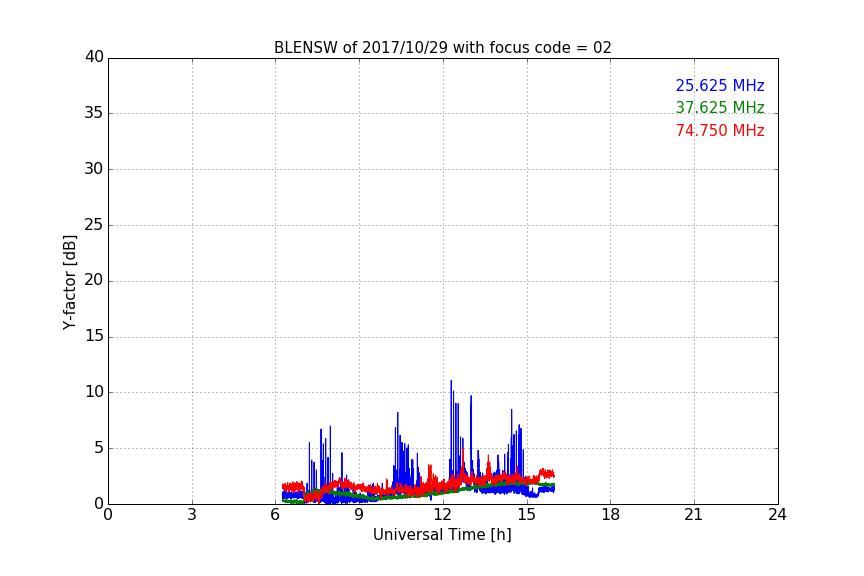Image resolution: width=864 pixels, height=576 pixels.
Task: Click the y-axis tick label 25
Action: [x=94, y=225]
